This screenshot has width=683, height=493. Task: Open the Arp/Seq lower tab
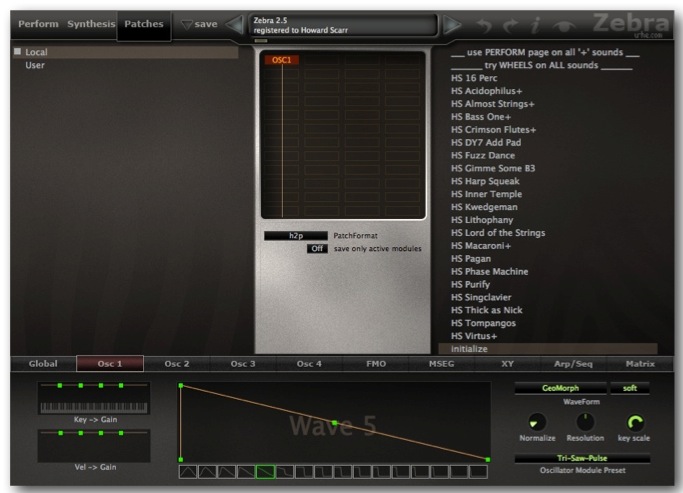[x=573, y=364]
